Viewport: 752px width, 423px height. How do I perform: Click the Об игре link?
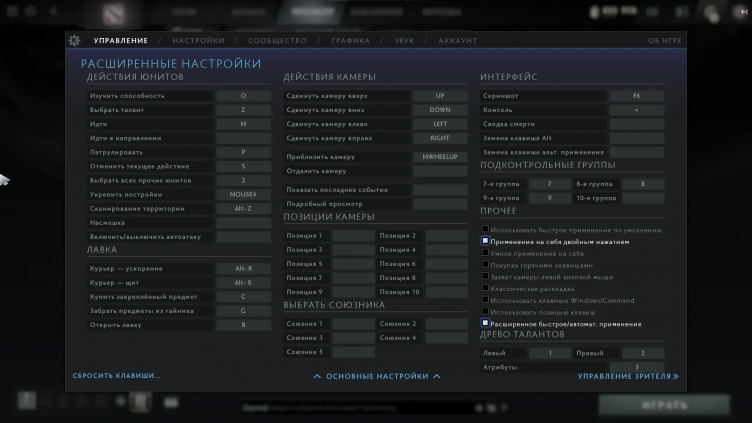point(665,41)
